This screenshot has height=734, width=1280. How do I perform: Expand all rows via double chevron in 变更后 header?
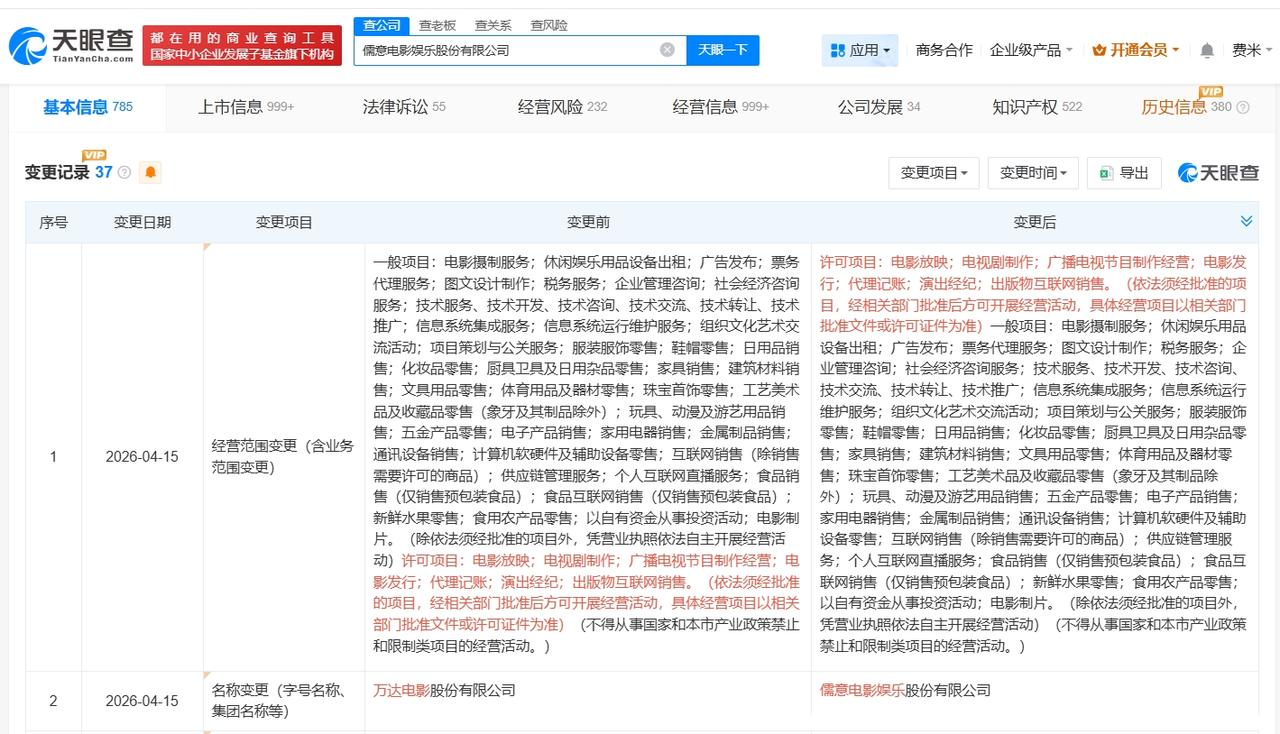pyautogui.click(x=1246, y=221)
